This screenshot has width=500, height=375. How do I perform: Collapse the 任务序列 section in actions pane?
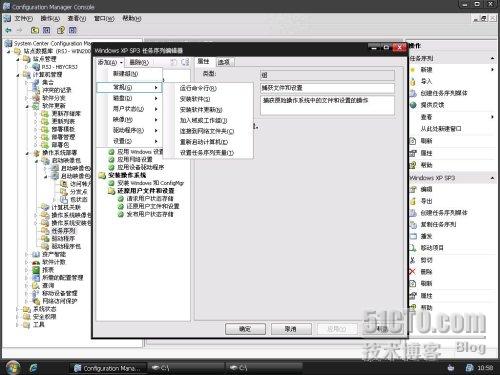click(x=492, y=59)
